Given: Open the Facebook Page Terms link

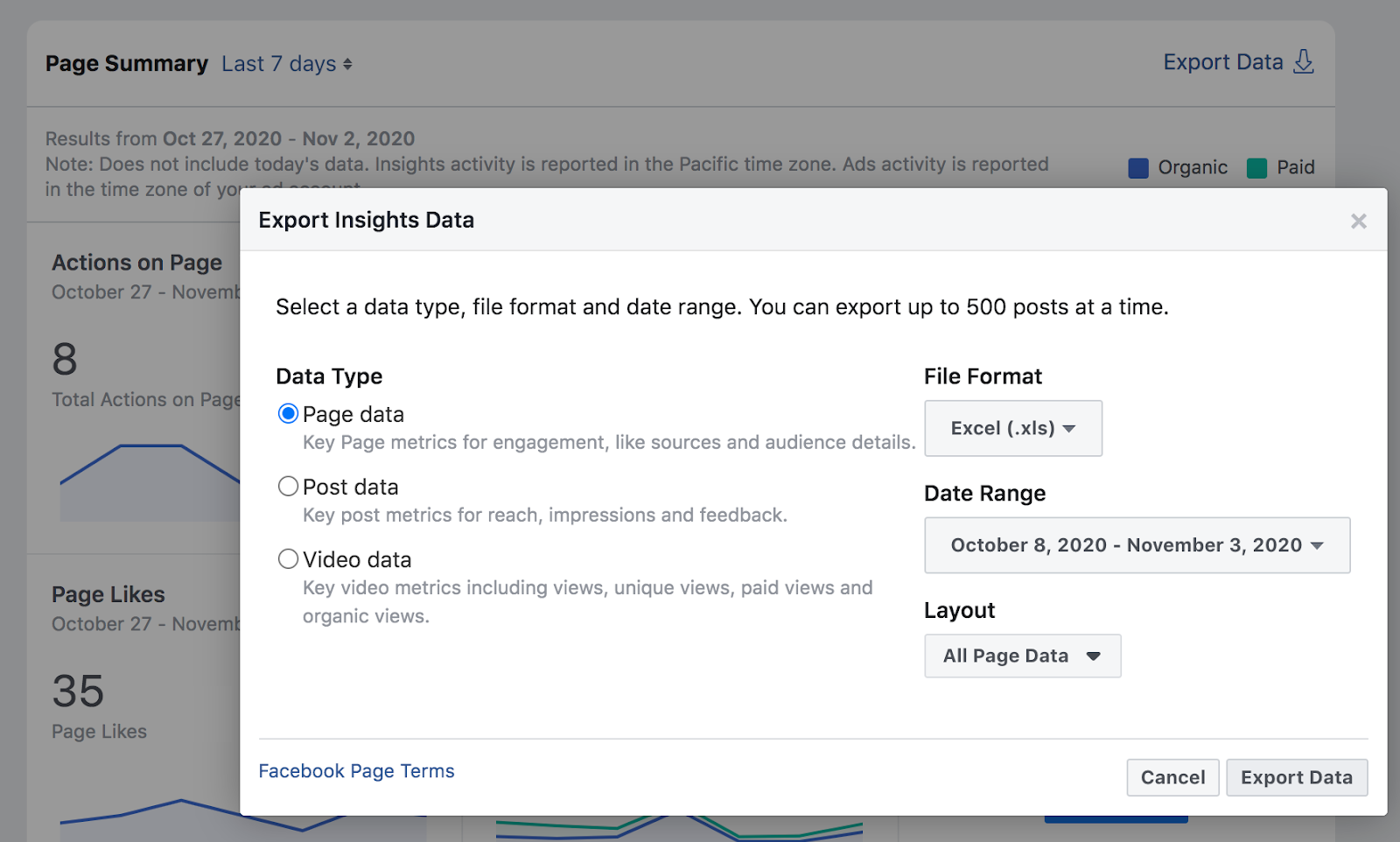Looking at the screenshot, I should click(x=356, y=771).
